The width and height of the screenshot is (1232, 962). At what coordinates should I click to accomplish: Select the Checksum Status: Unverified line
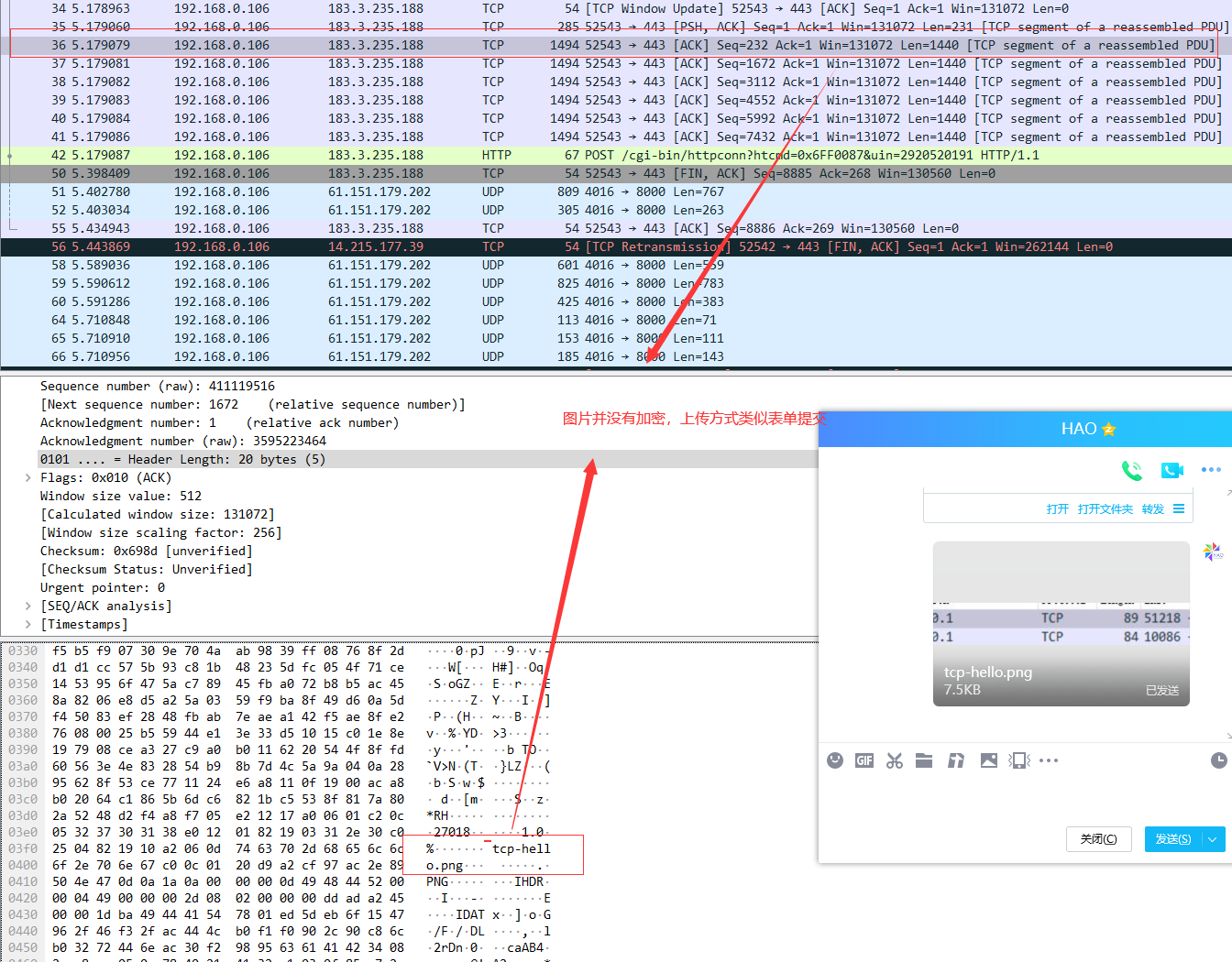pos(147,569)
